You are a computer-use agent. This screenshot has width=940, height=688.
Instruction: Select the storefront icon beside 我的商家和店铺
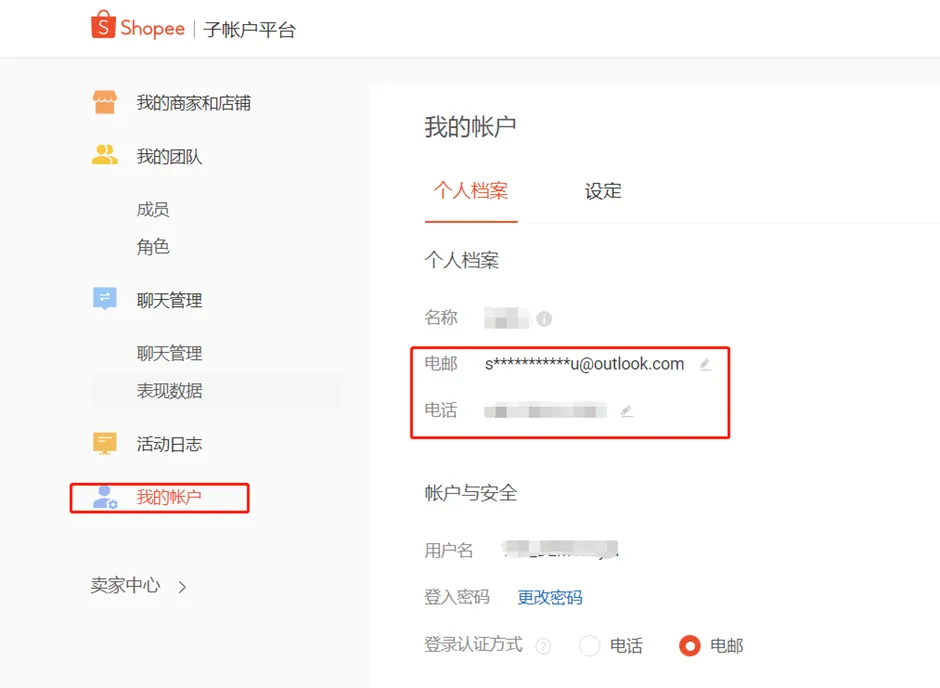pyautogui.click(x=105, y=102)
